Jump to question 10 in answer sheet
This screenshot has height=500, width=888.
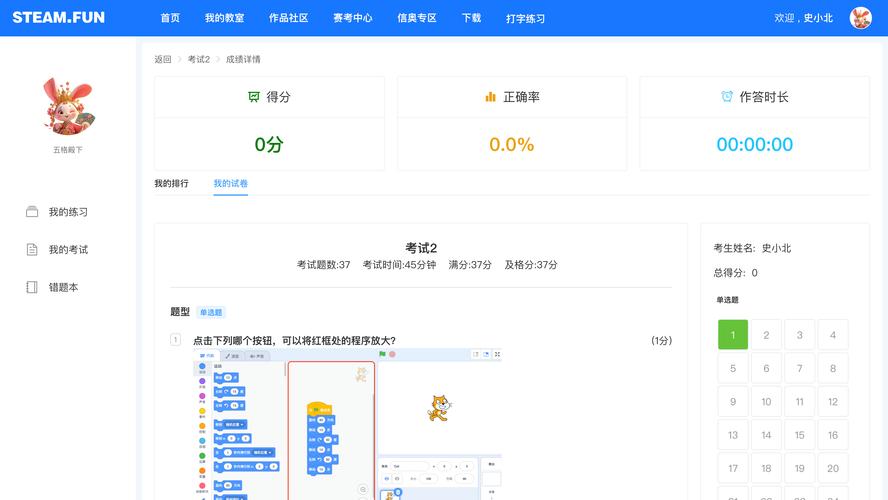[x=766, y=401]
